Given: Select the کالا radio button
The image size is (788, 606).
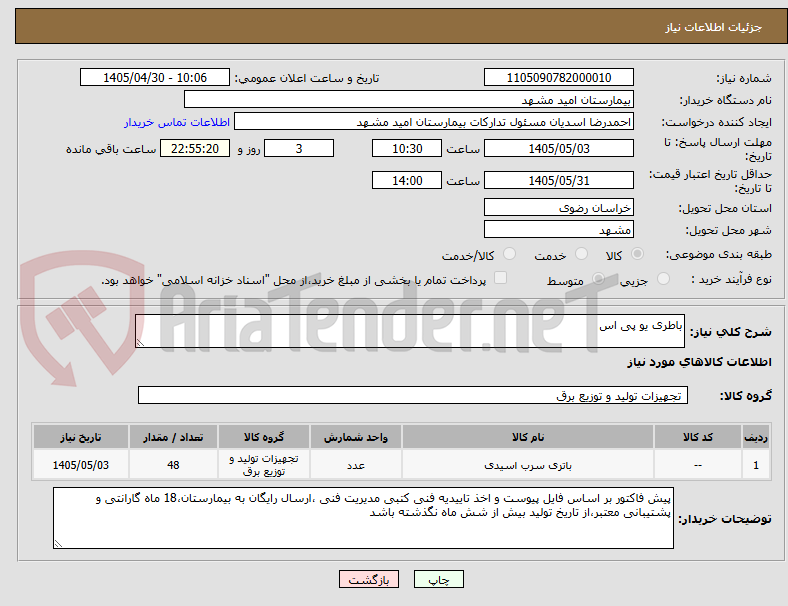Looking at the screenshot, I should 637,254.
